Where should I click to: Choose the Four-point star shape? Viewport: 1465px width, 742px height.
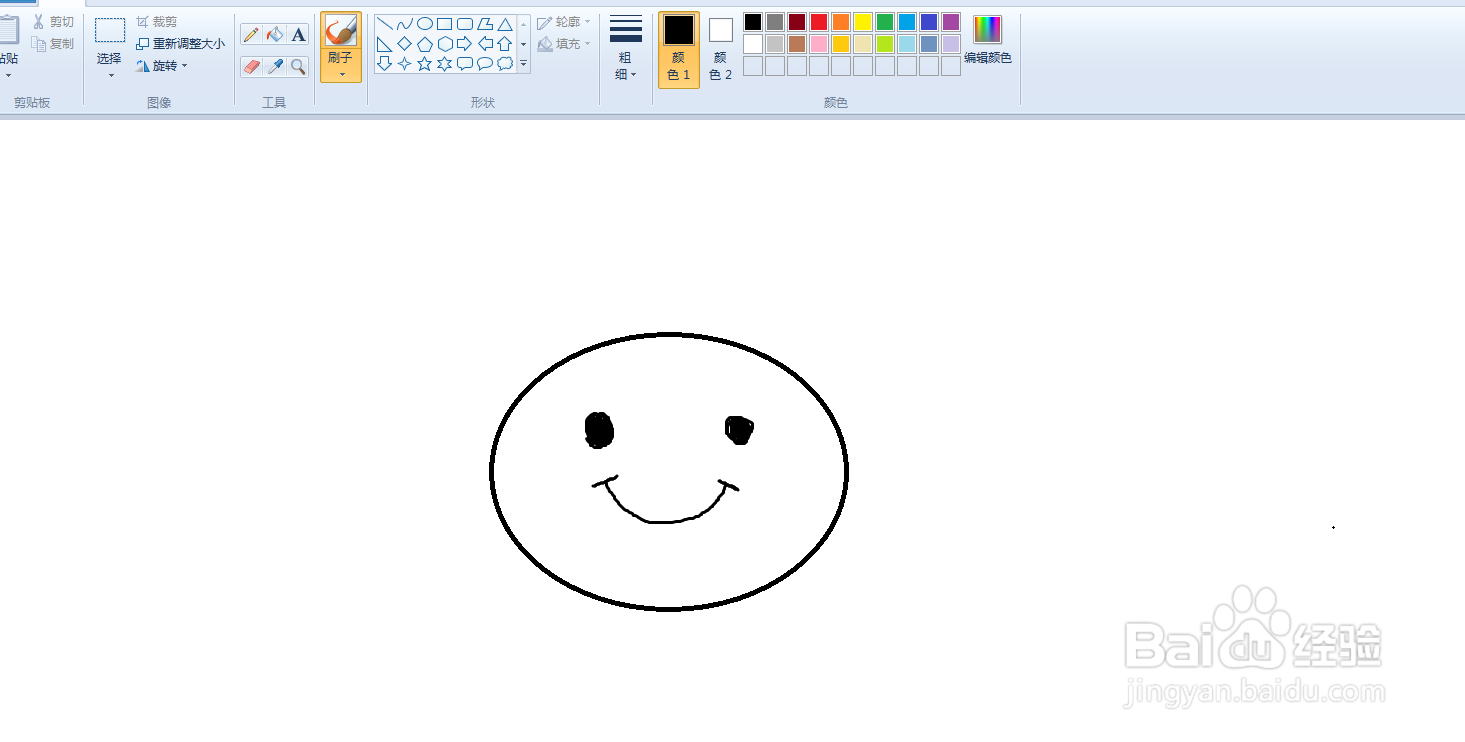405,64
